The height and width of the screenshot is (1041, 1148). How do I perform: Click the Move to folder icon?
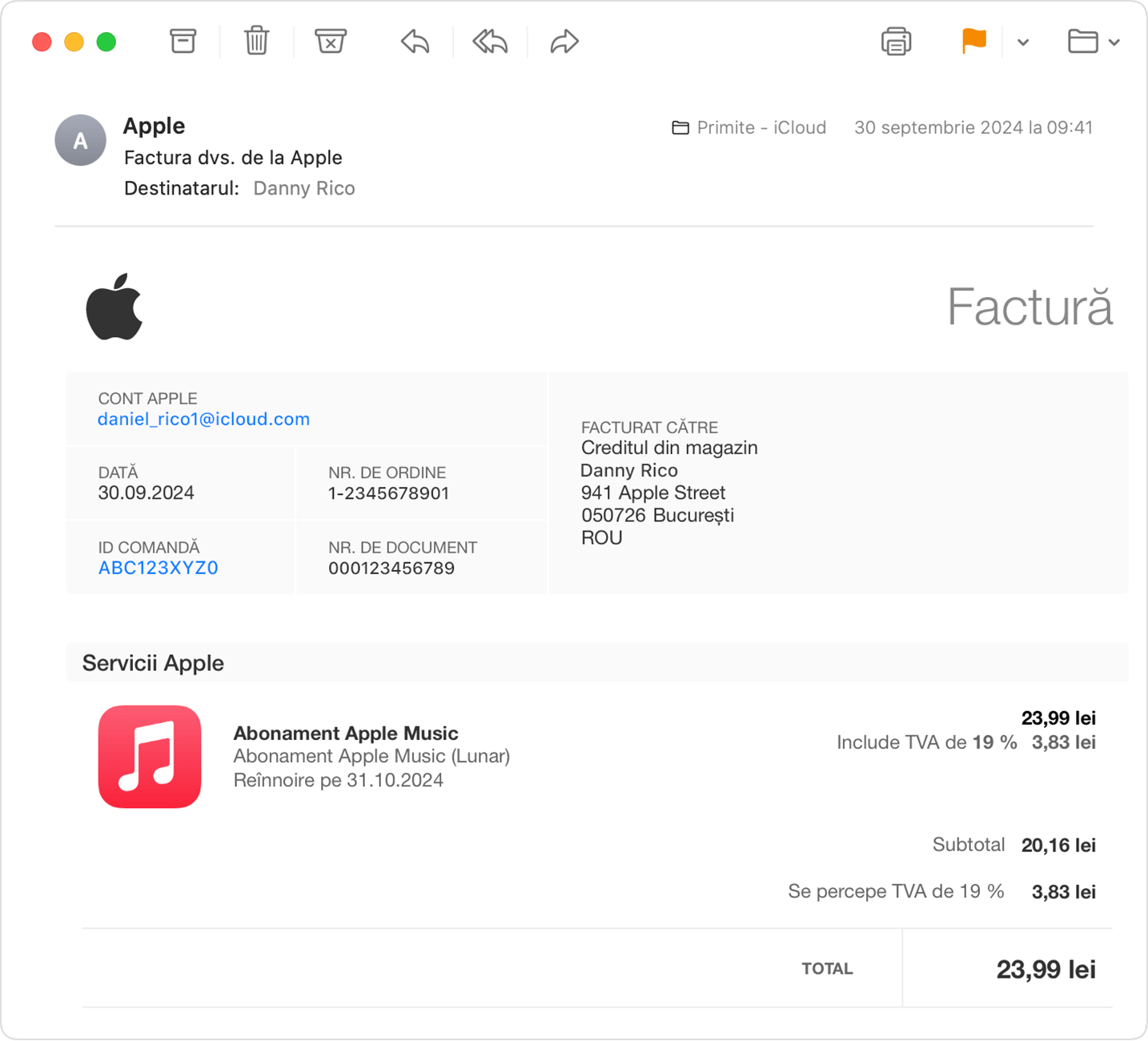1082,41
